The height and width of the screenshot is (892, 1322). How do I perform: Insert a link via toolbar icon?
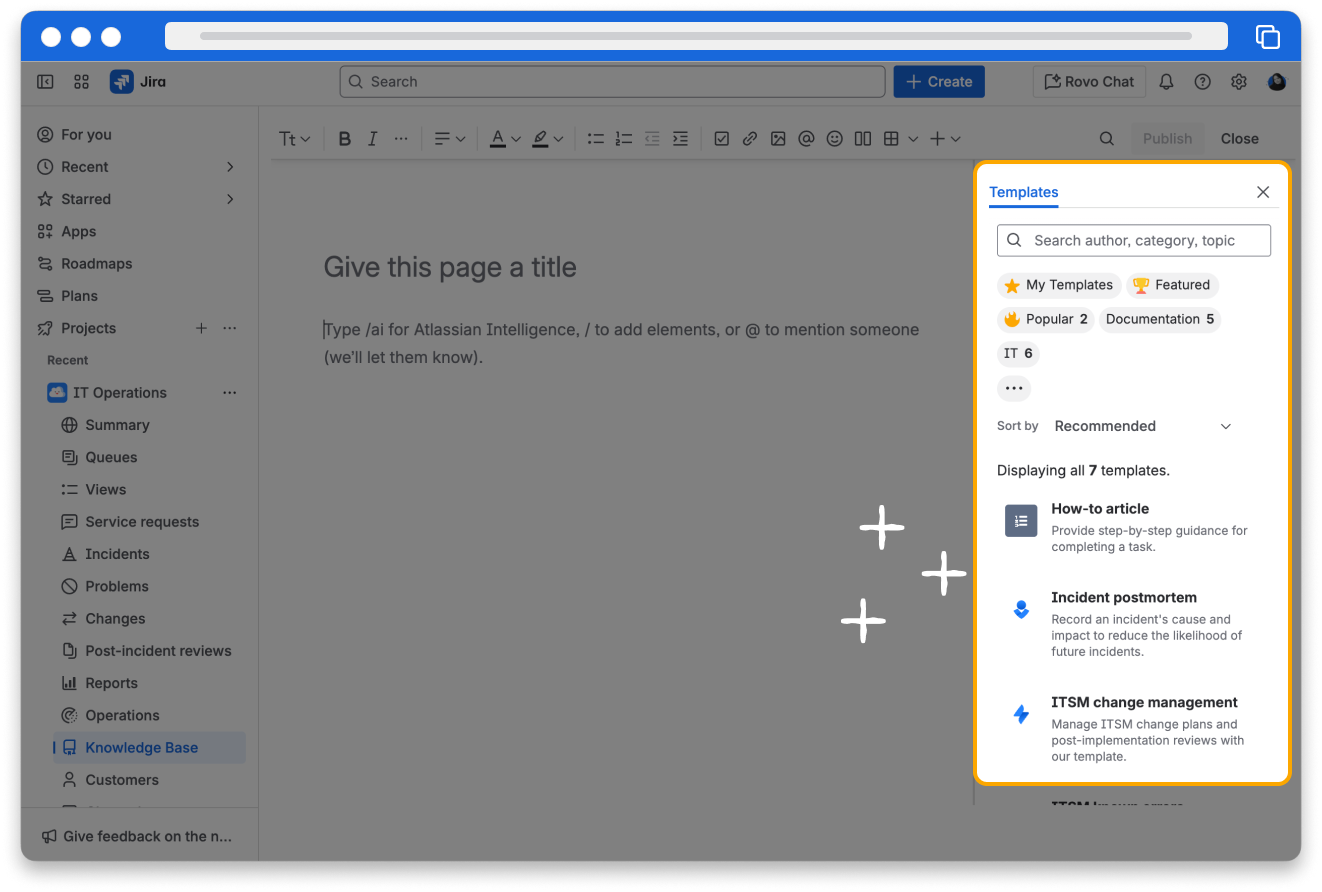750,139
